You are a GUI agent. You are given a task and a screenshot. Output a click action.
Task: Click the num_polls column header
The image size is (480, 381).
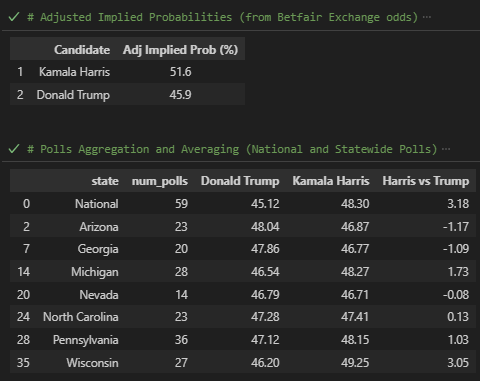pos(160,181)
